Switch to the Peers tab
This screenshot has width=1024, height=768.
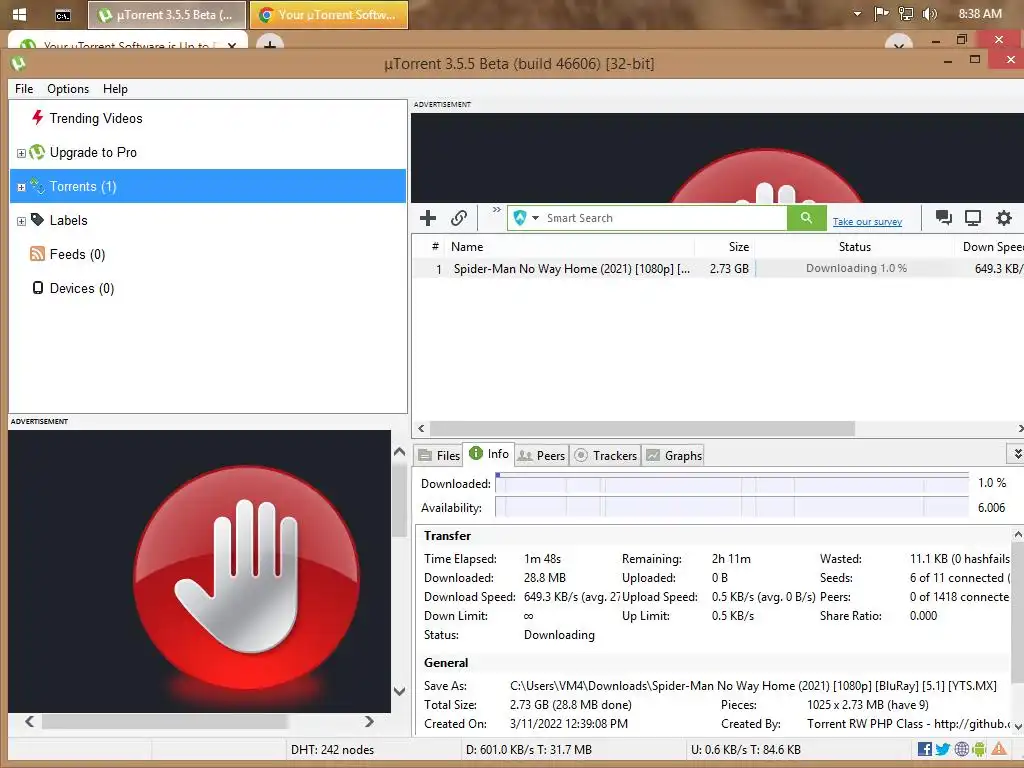coord(541,455)
